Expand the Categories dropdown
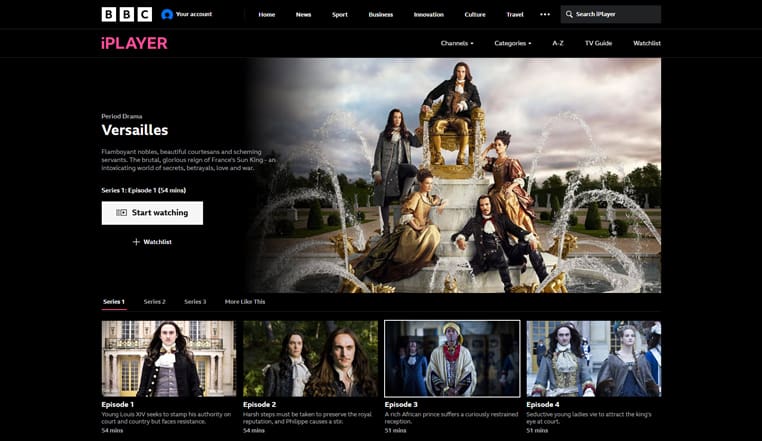 click(513, 43)
